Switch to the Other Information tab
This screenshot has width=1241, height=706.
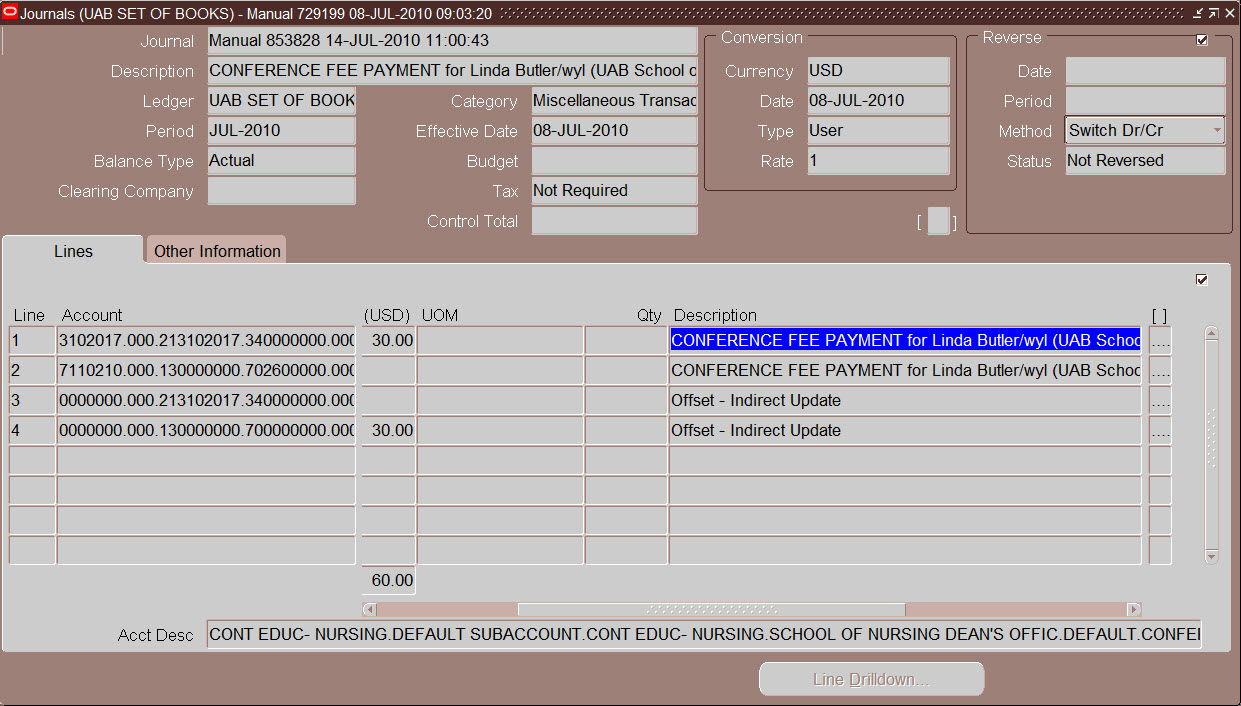(x=217, y=251)
